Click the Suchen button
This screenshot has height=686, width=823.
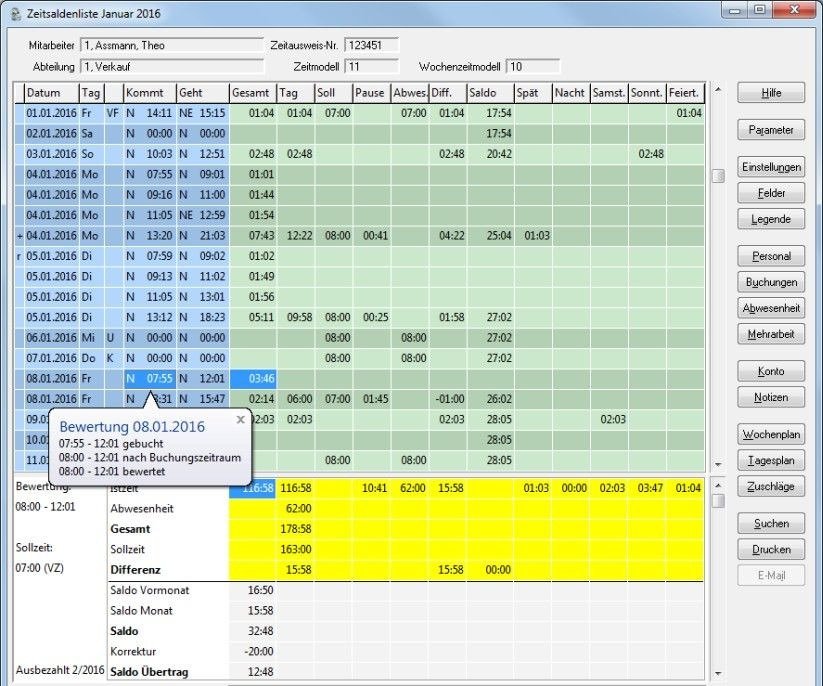coord(771,523)
